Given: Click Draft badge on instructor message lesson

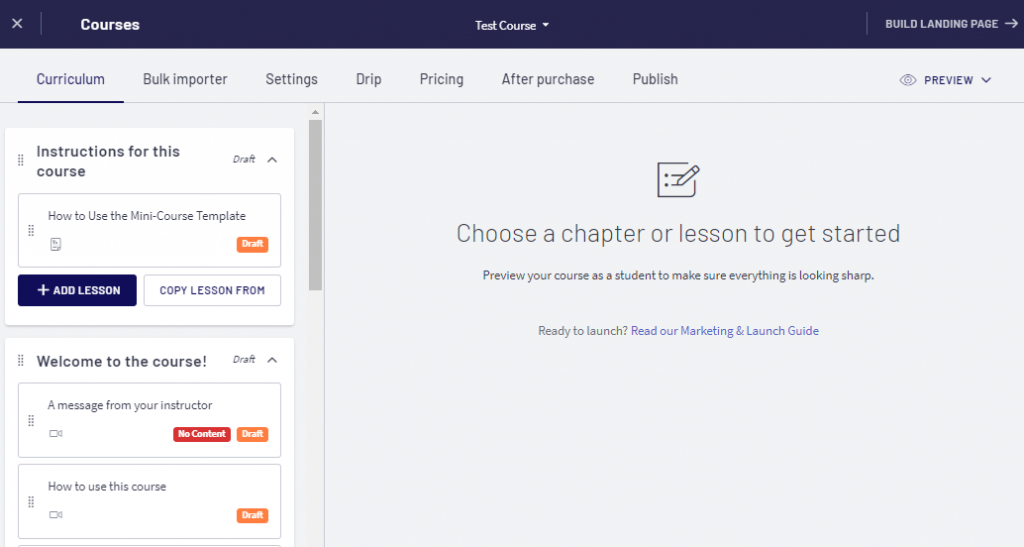Looking at the screenshot, I should pos(252,434).
